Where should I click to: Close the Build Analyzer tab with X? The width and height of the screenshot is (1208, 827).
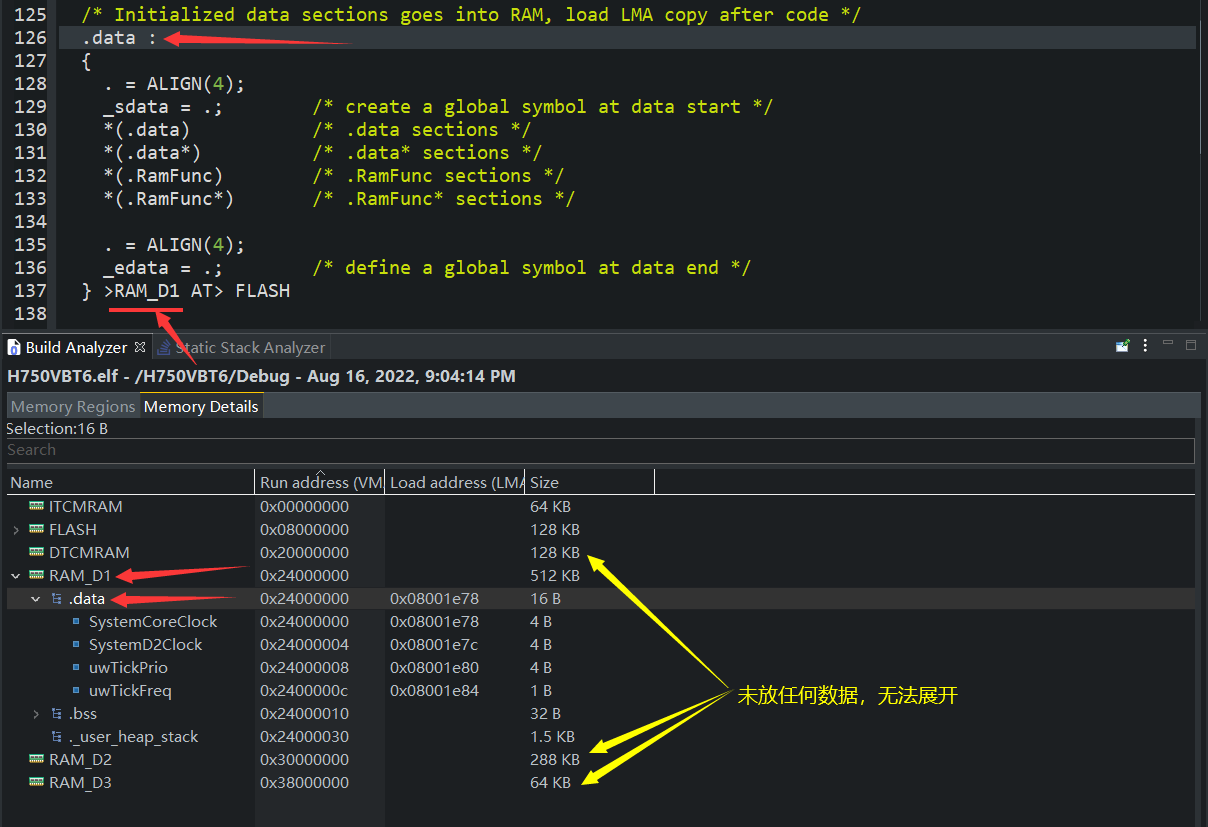point(140,347)
